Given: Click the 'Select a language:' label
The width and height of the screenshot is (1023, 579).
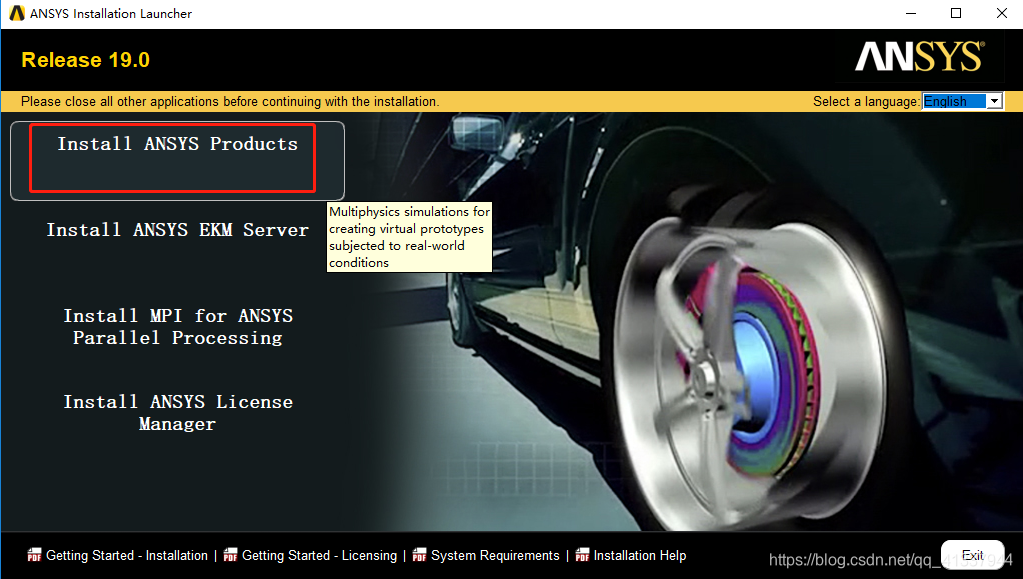Looking at the screenshot, I should point(866,101).
